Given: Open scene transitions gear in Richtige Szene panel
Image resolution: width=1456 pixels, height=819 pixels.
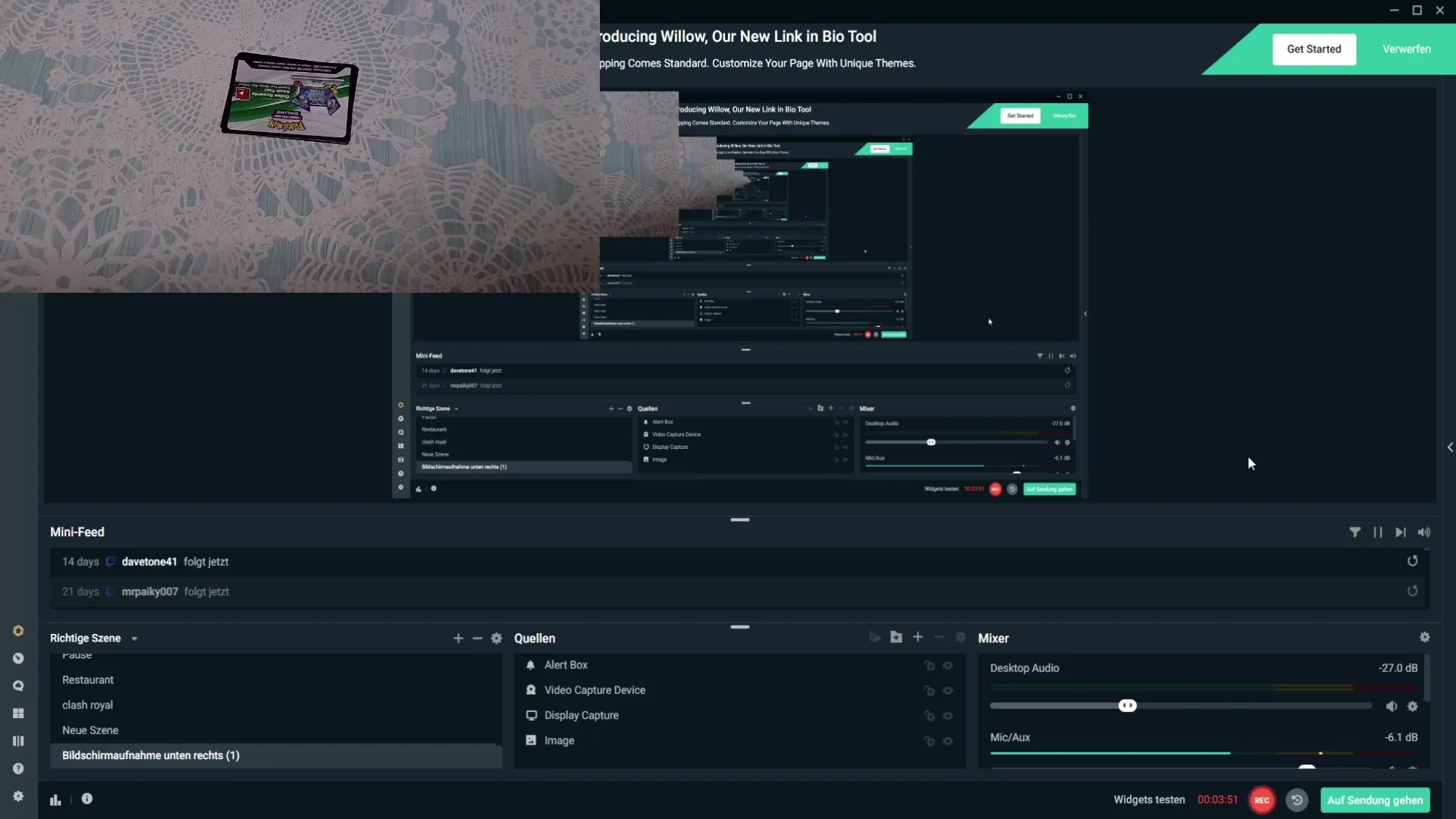Looking at the screenshot, I should pos(497,639).
